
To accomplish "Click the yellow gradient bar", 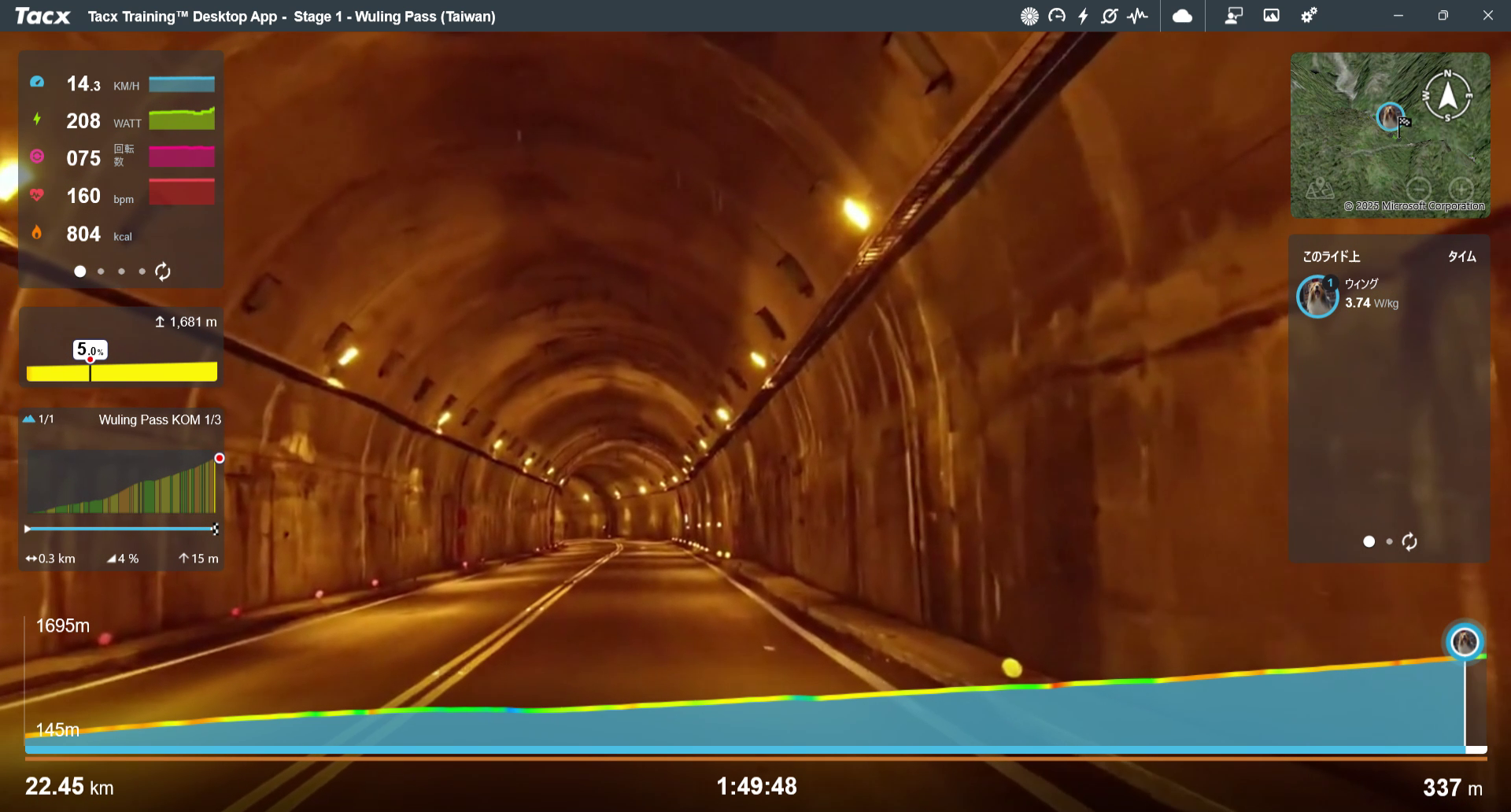I will coord(122,371).
